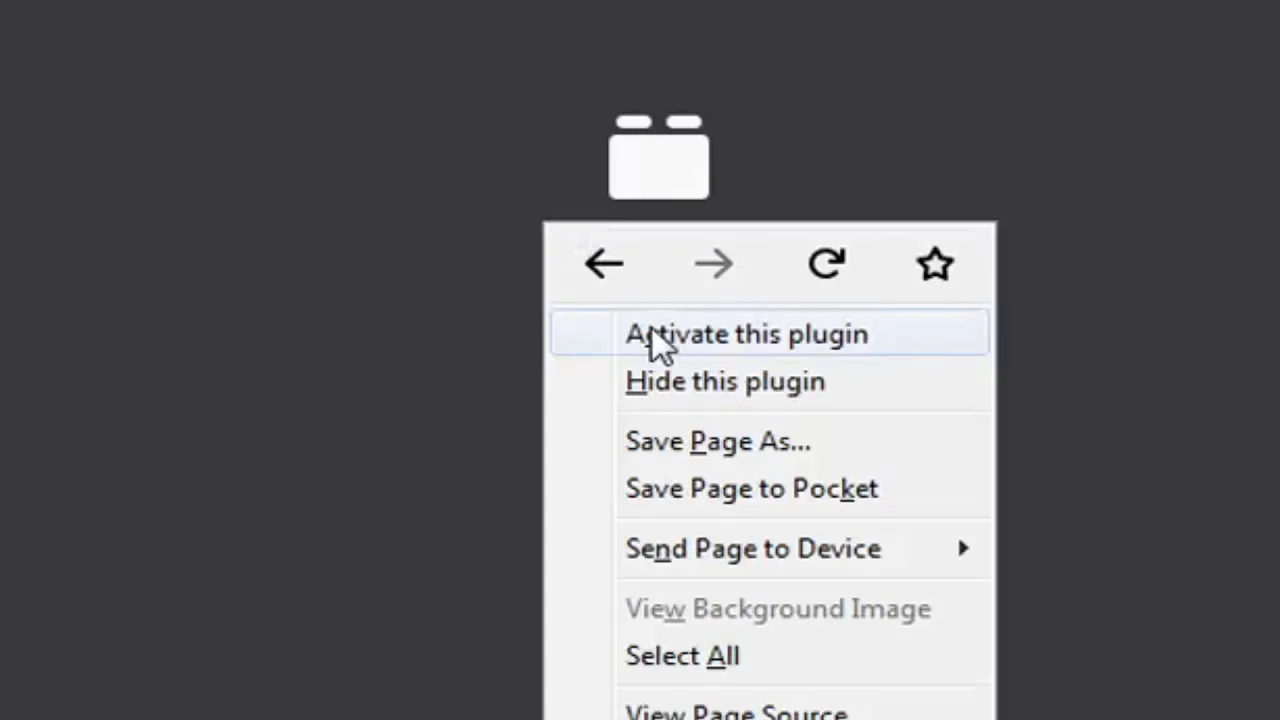Click the grayed forward arrow icon

click(x=714, y=264)
